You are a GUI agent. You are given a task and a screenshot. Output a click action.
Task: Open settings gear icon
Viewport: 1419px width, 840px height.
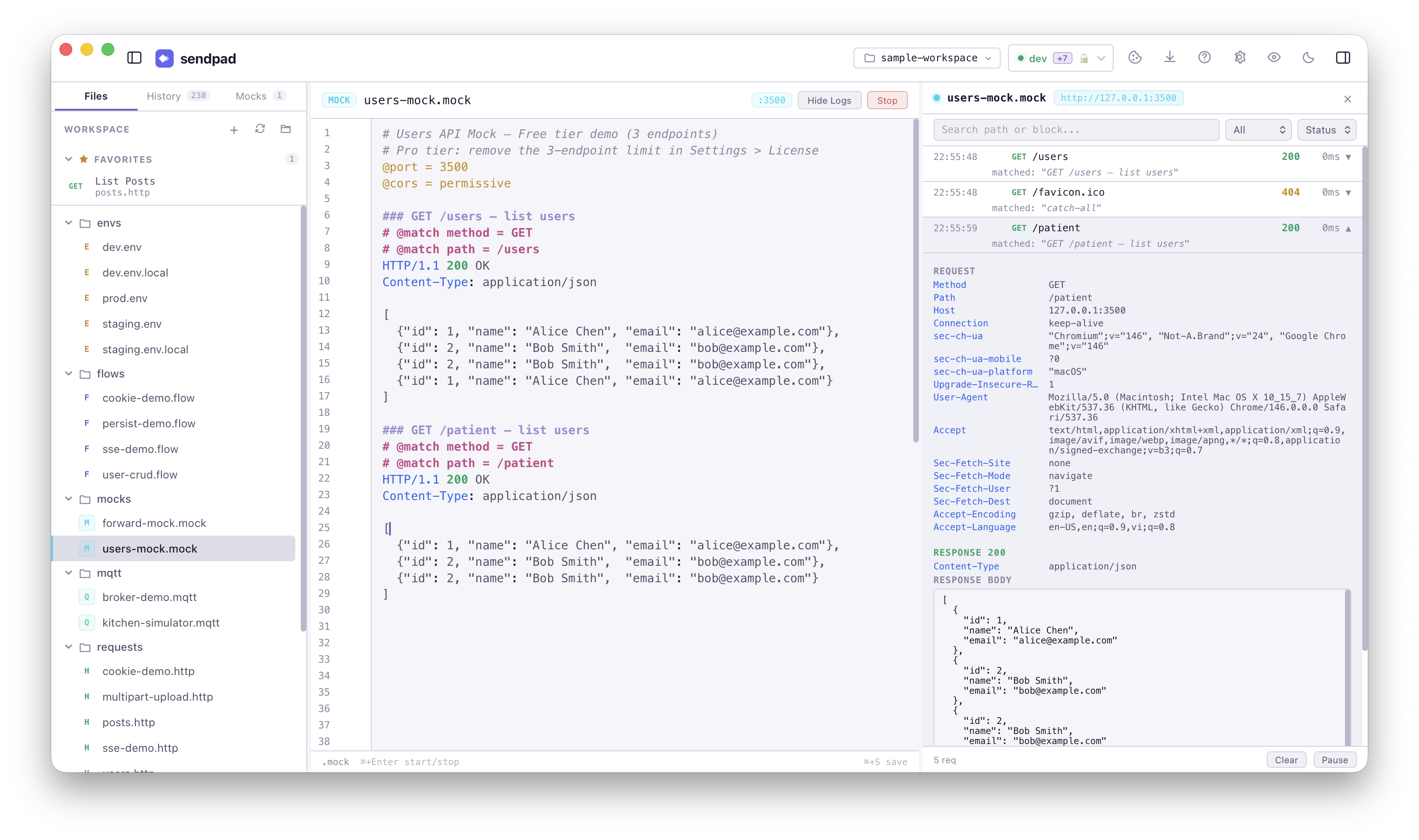[x=1240, y=58]
